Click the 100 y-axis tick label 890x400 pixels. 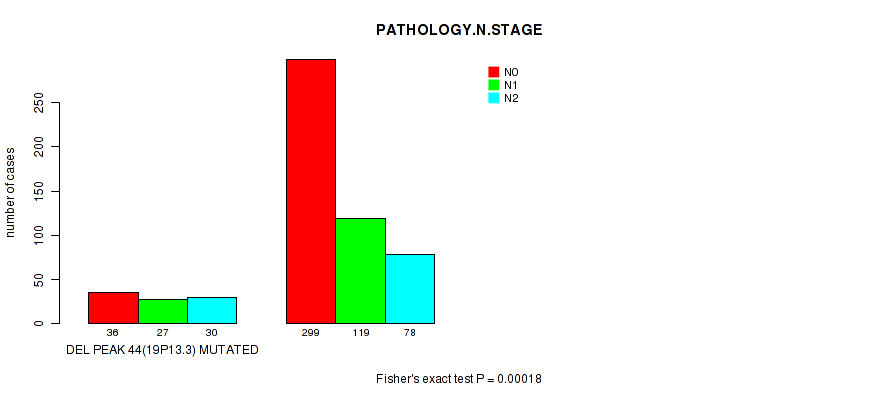(x=38, y=235)
